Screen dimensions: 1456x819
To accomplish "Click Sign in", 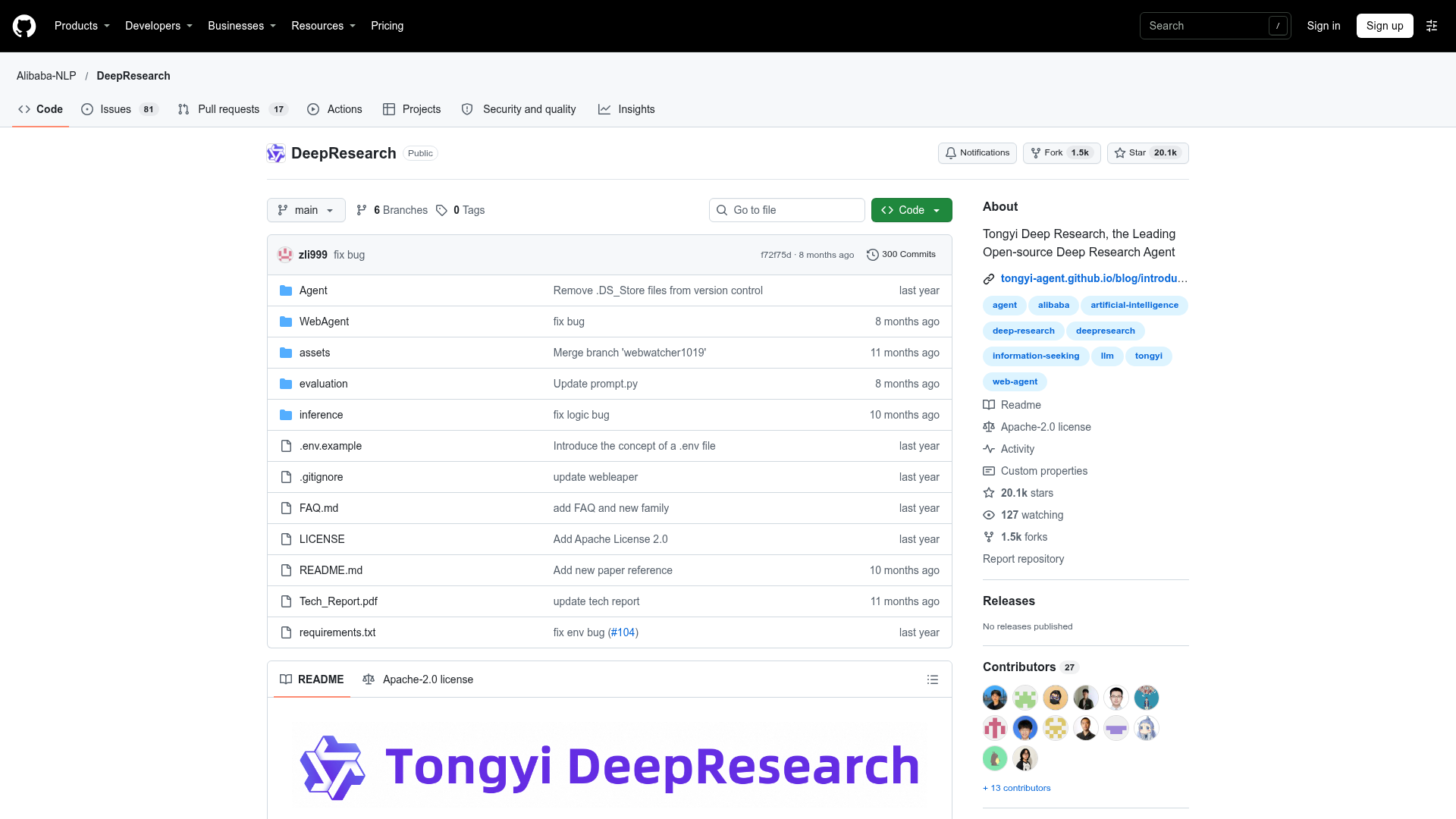I will click(x=1323, y=26).
